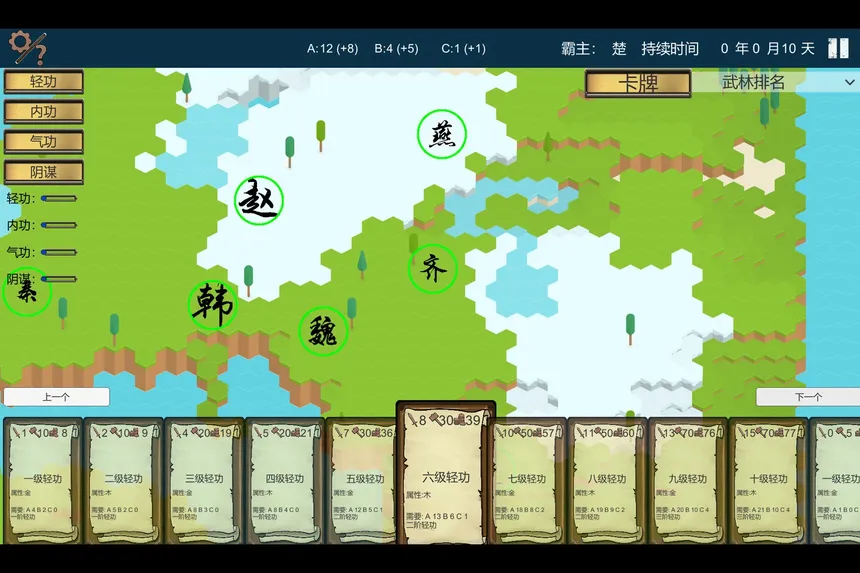Image resolution: width=860 pixels, height=573 pixels.
Task: Select the 秦 state marker on the map
Action: click(27, 291)
